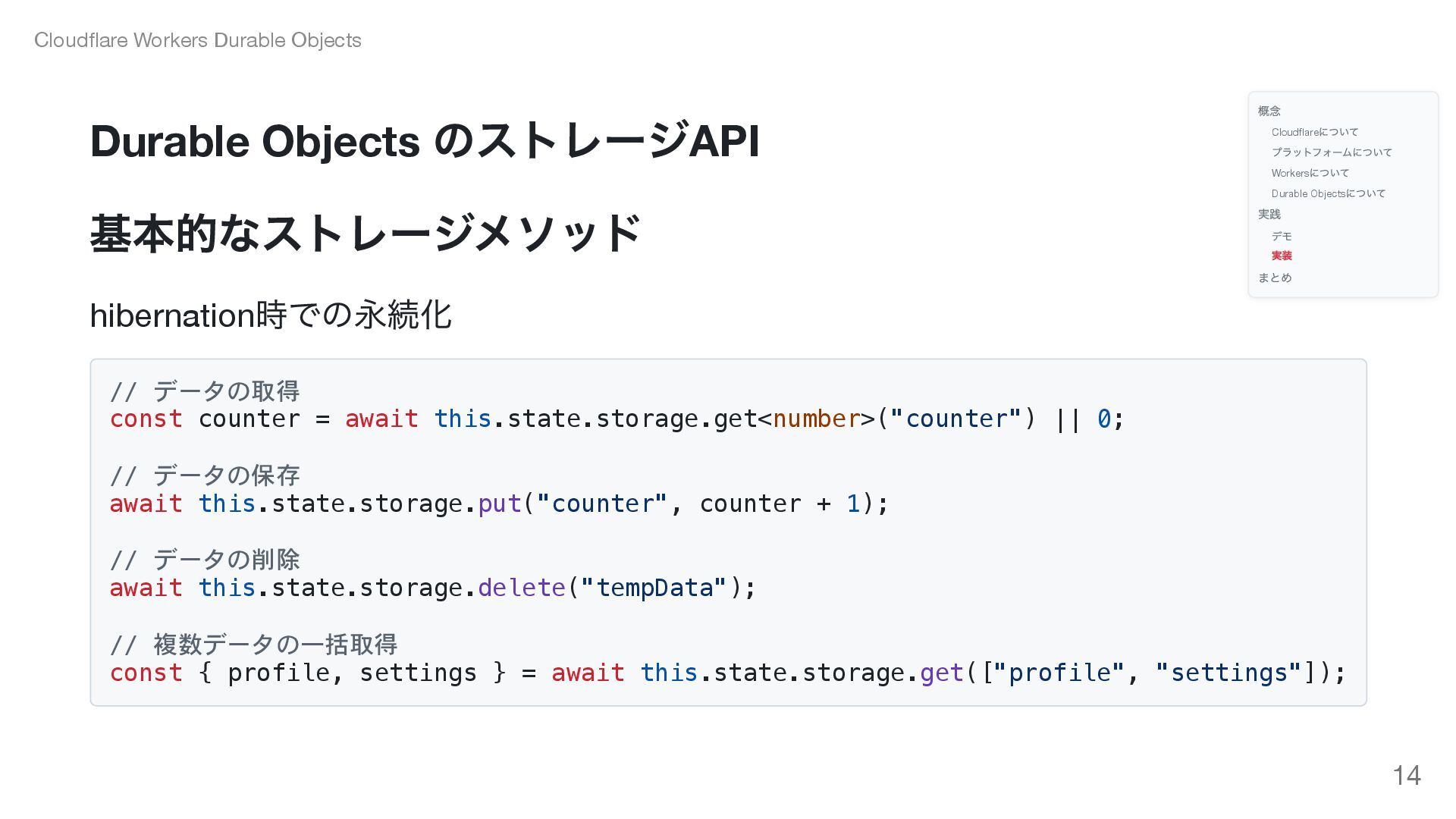Click the Durable Objects のストレージAPI title
The image size is (1456, 819).
point(425,141)
